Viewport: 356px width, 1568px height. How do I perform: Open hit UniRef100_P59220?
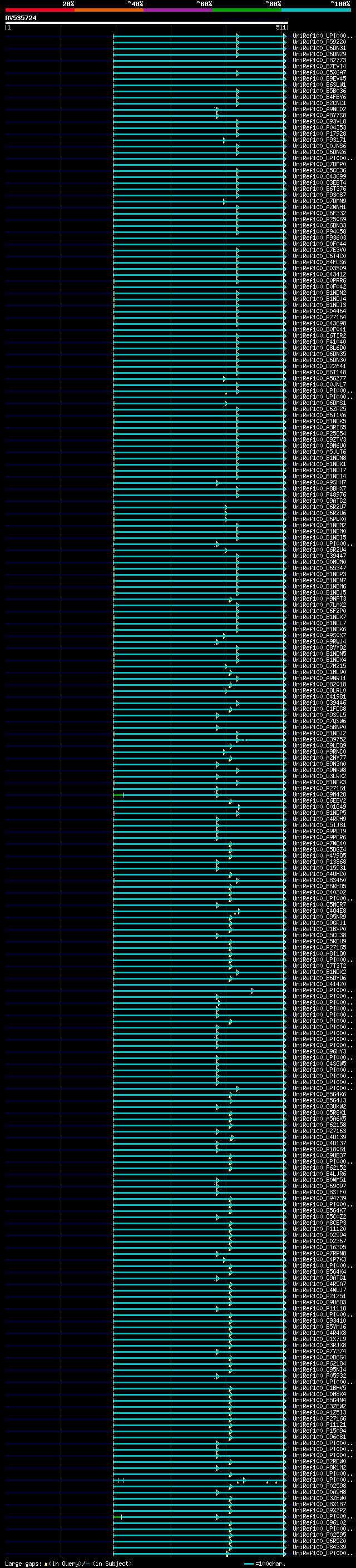319,43
